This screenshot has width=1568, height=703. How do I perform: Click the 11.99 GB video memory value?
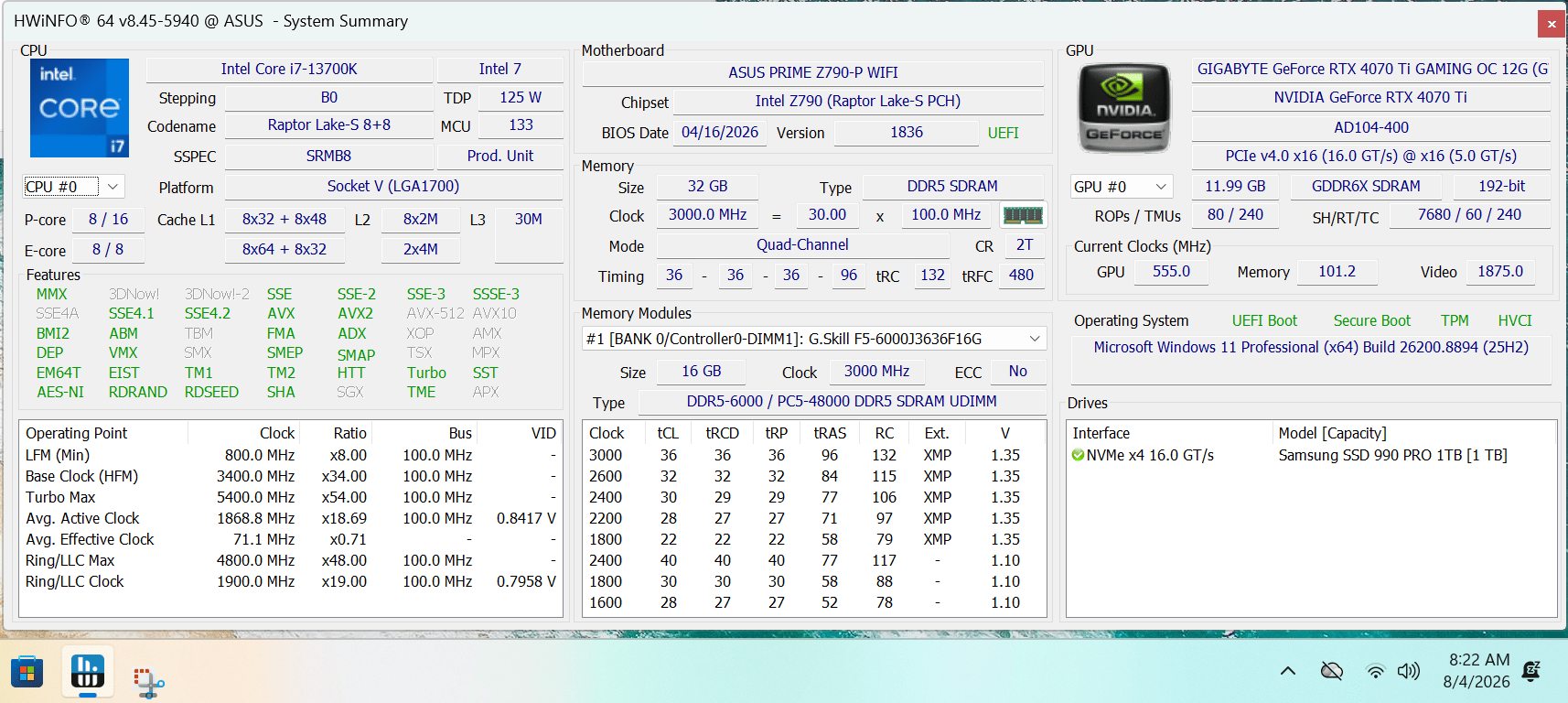(1235, 187)
